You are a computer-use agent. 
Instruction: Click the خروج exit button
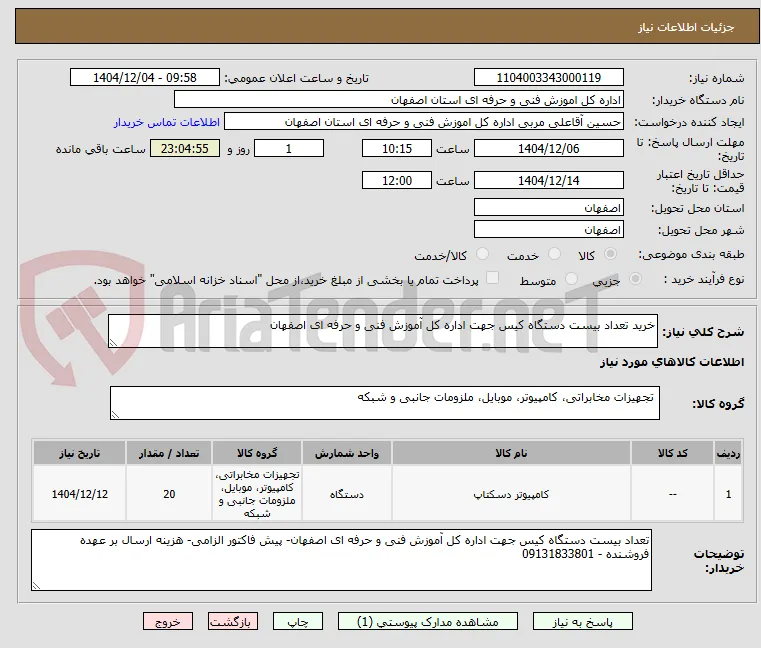(x=168, y=621)
